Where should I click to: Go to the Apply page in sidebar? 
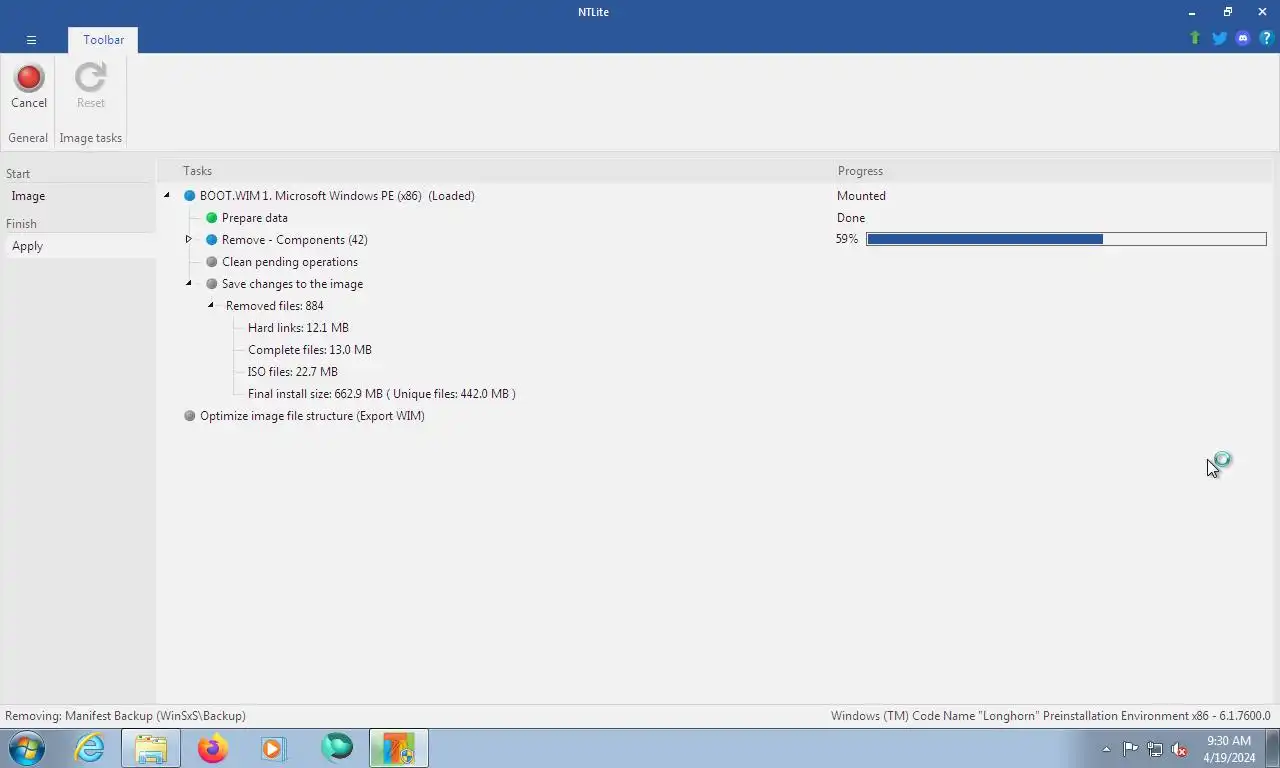(80, 246)
